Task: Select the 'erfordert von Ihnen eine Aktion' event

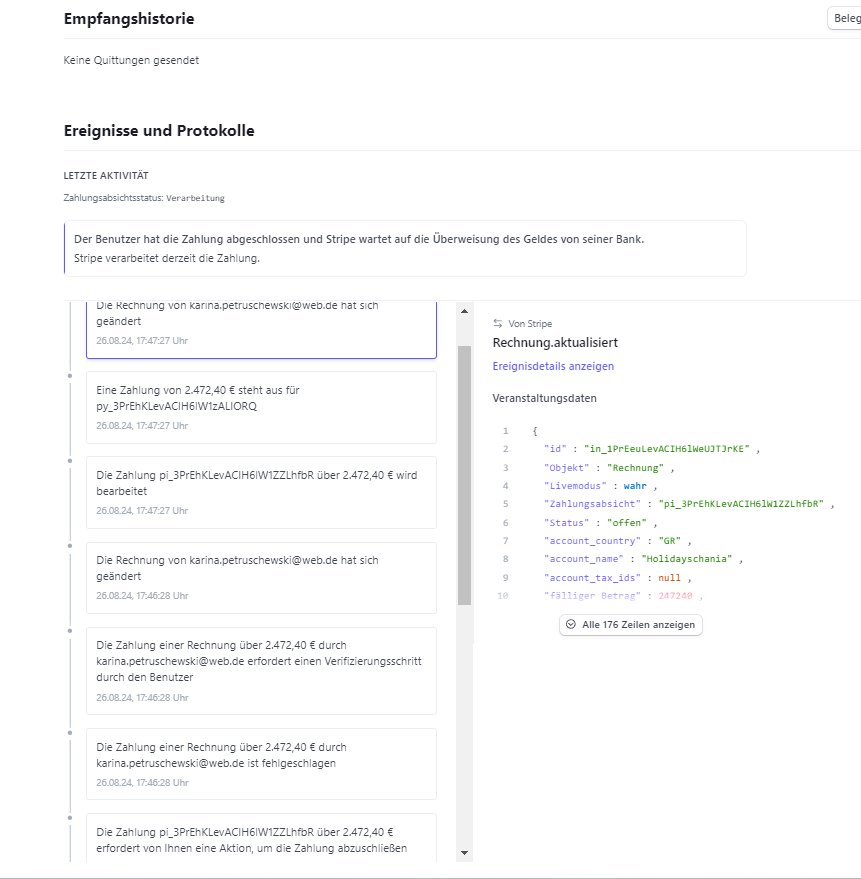Action: click(261, 840)
